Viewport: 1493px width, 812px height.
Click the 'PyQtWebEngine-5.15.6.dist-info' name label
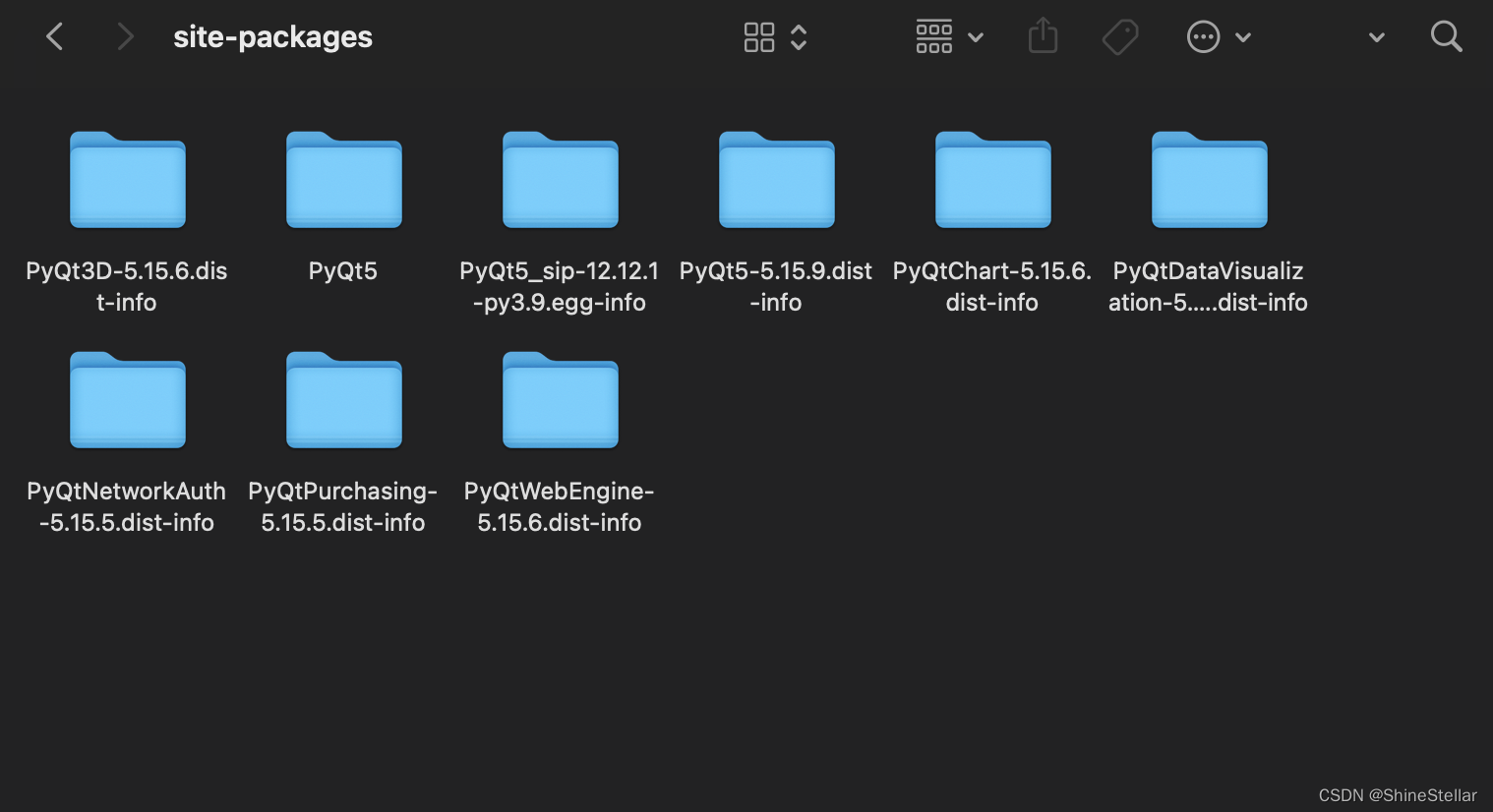[x=560, y=506]
